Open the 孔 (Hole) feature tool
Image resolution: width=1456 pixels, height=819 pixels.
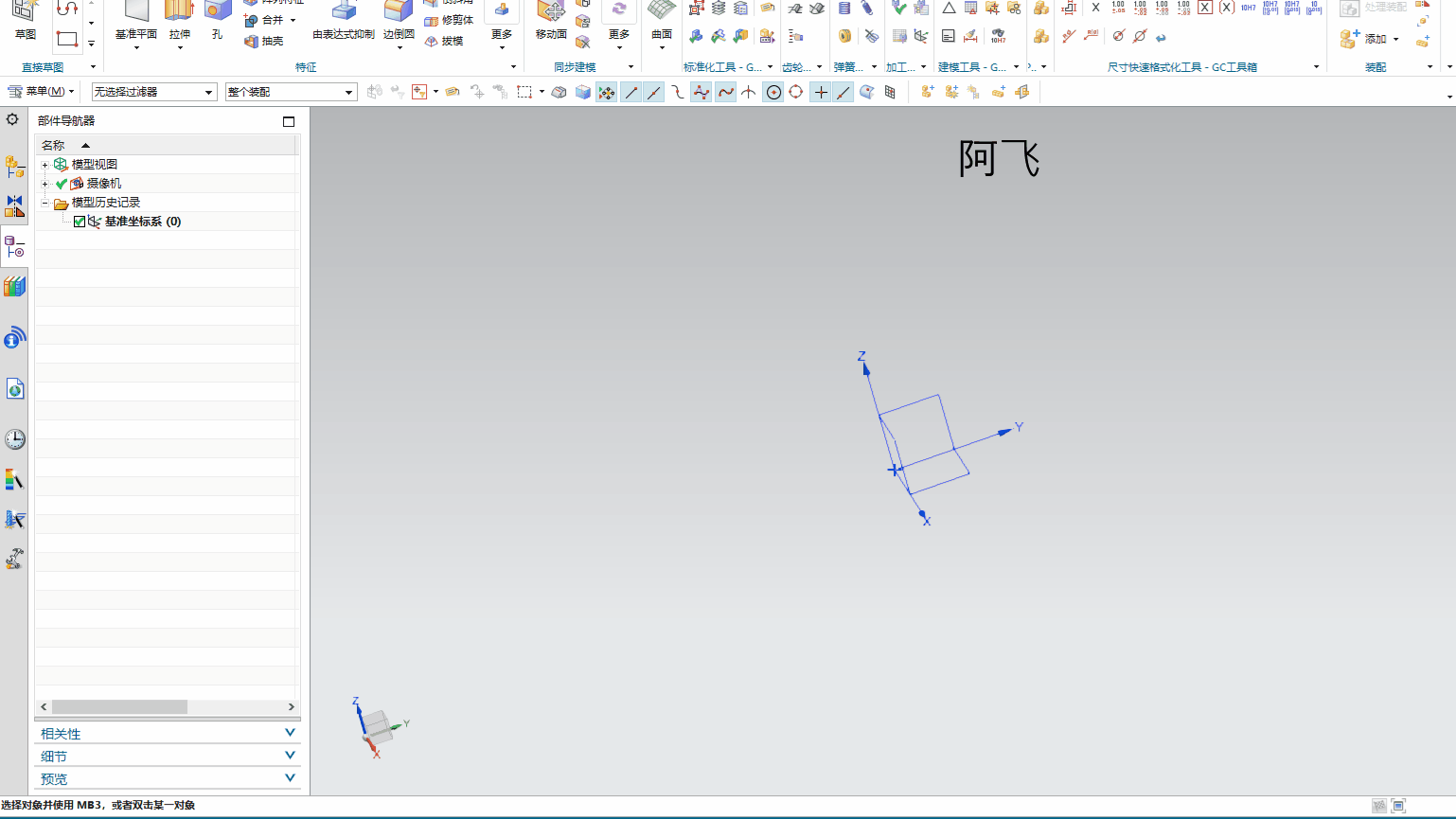(x=218, y=20)
